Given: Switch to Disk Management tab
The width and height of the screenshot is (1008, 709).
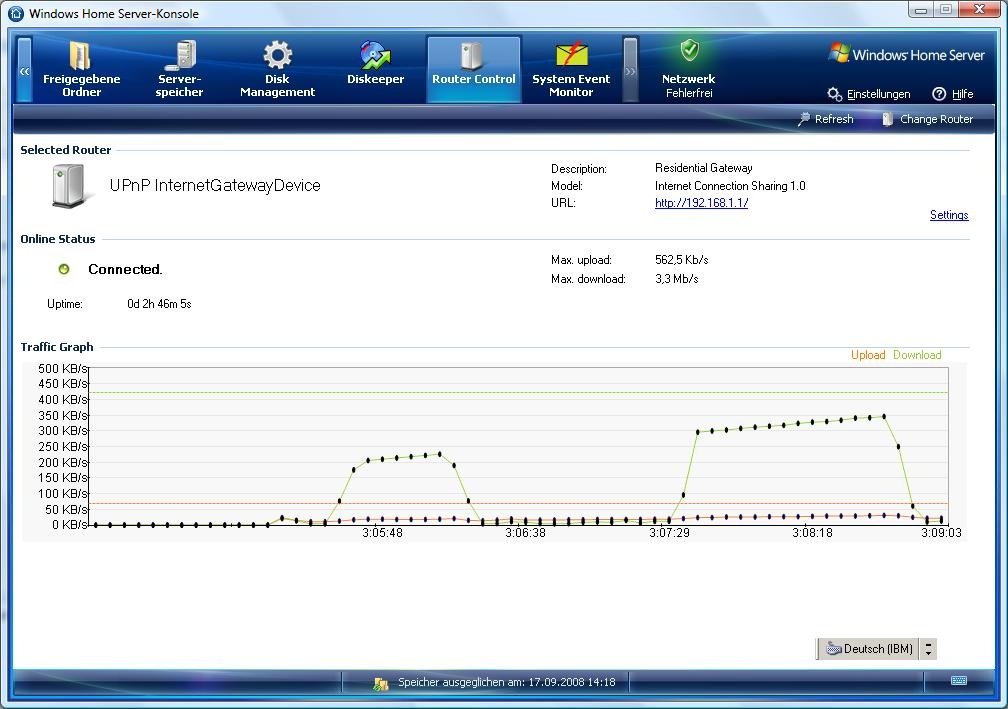Looking at the screenshot, I should tap(278, 69).
